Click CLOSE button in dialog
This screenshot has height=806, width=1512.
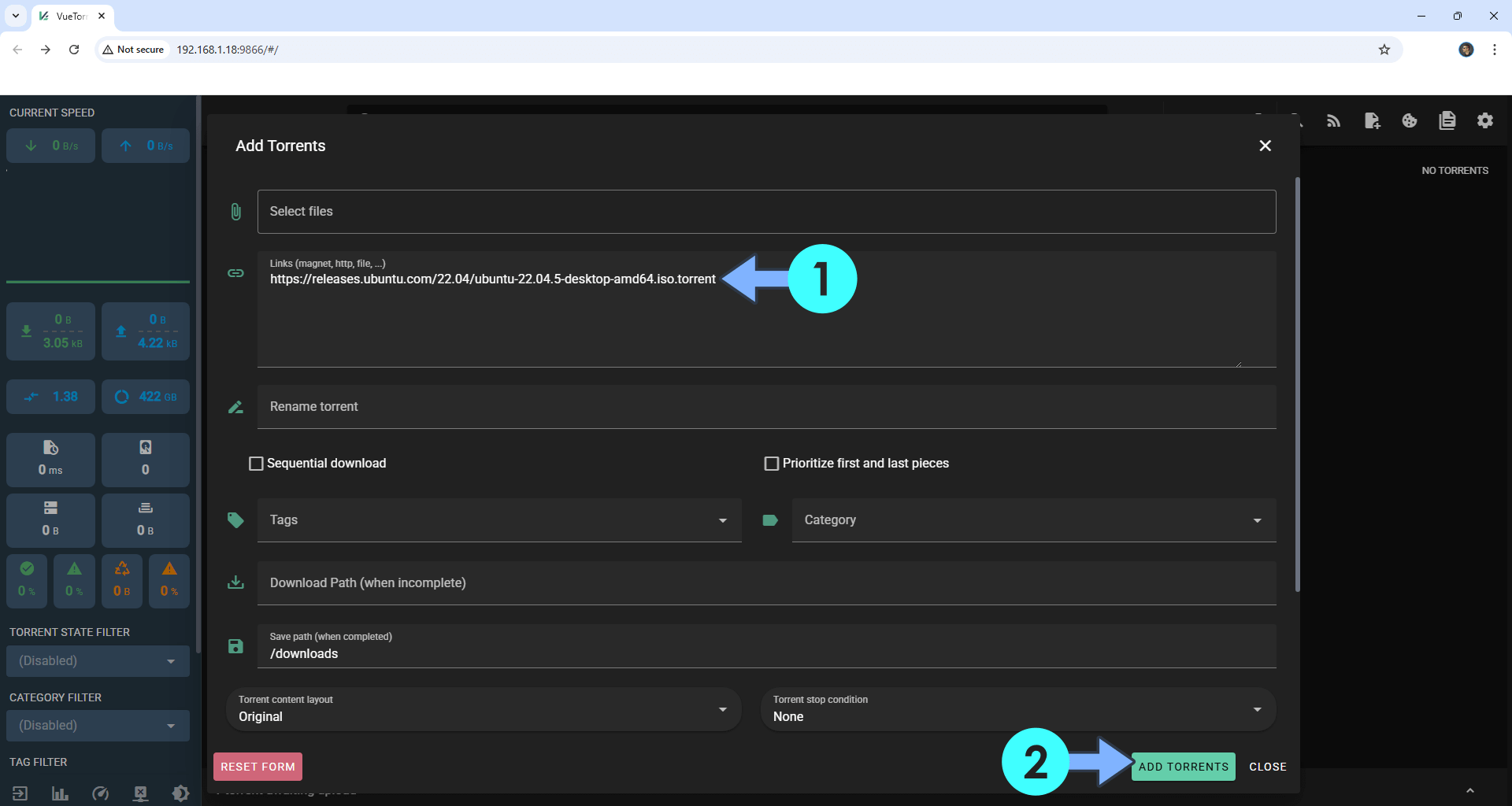(1268, 767)
